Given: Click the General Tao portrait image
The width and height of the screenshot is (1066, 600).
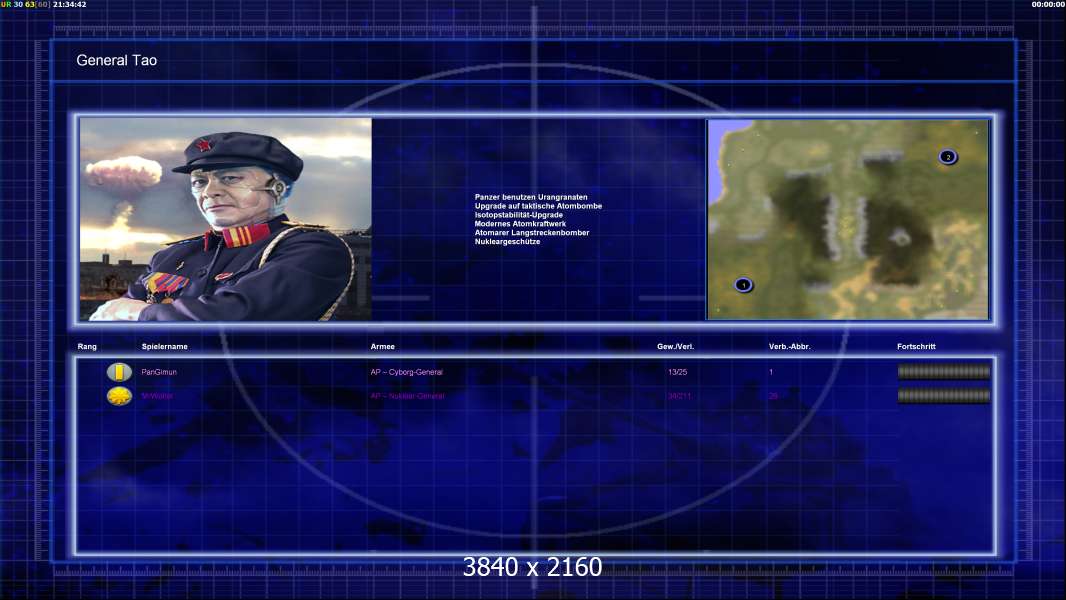Looking at the screenshot, I should click(226, 219).
